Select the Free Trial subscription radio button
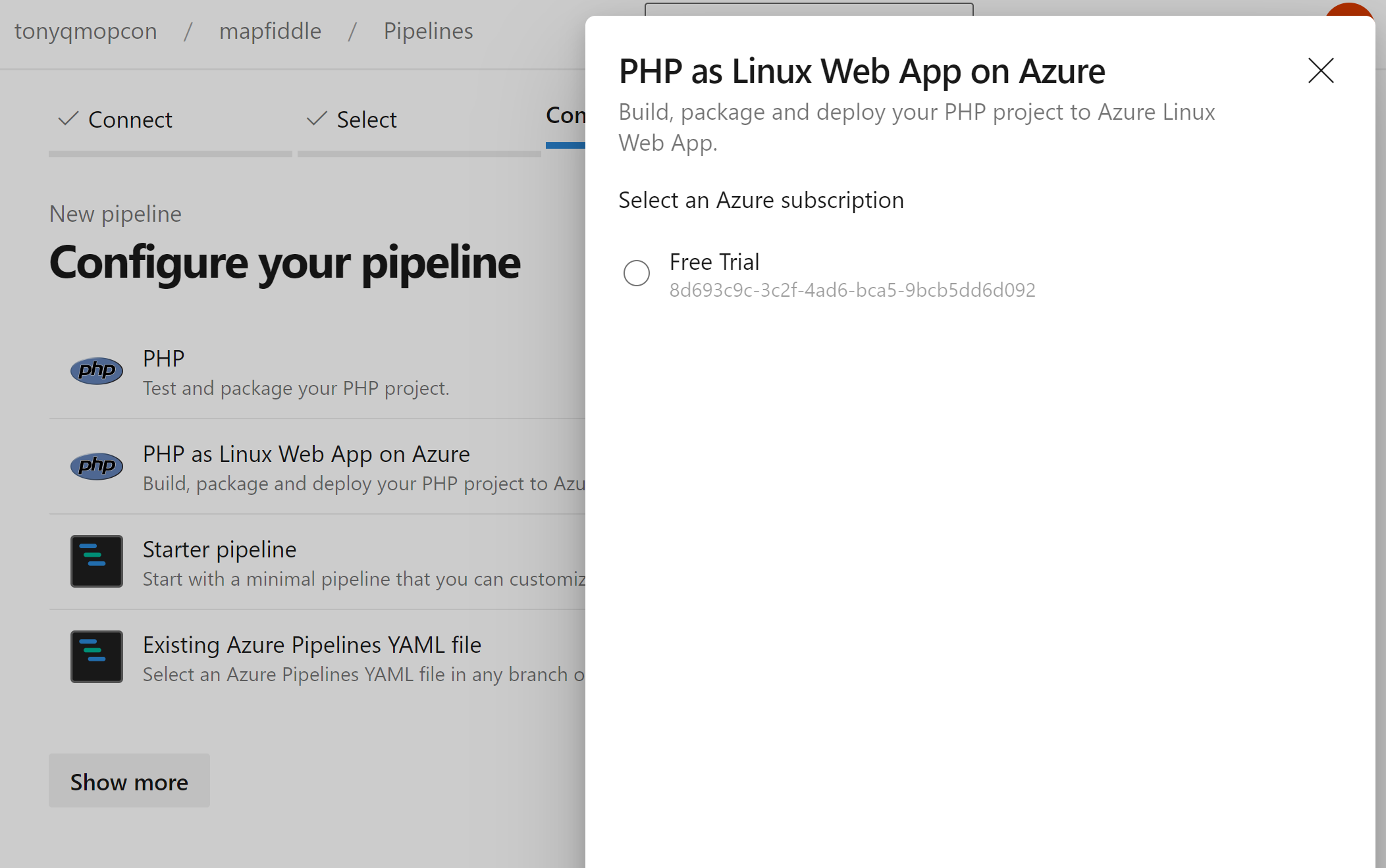This screenshot has height=868, width=1386. click(636, 273)
